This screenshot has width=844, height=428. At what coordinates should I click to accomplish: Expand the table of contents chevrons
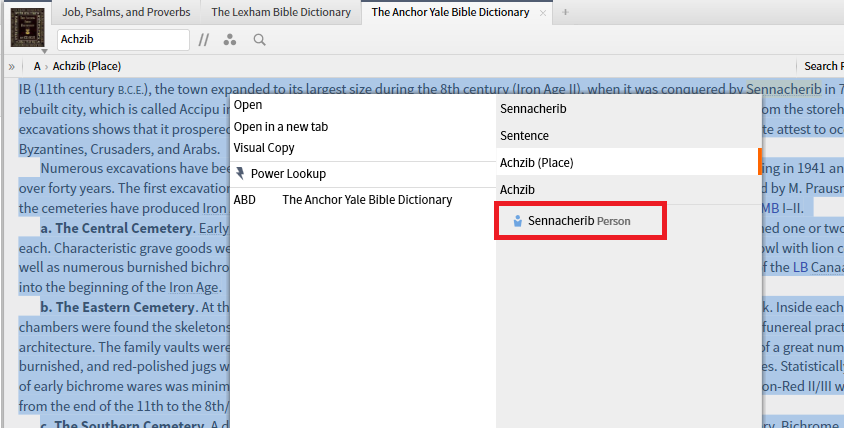point(11,66)
